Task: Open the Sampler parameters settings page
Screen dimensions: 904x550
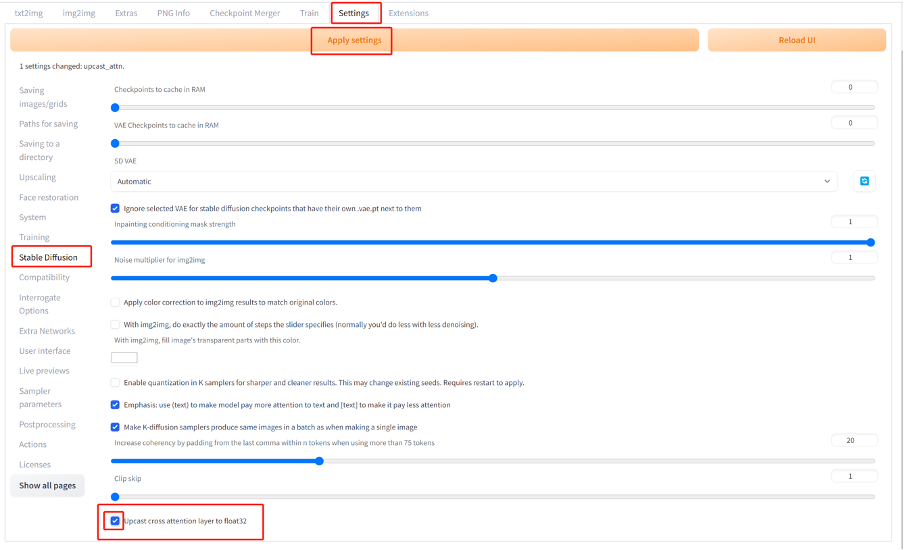Action: pos(40,397)
